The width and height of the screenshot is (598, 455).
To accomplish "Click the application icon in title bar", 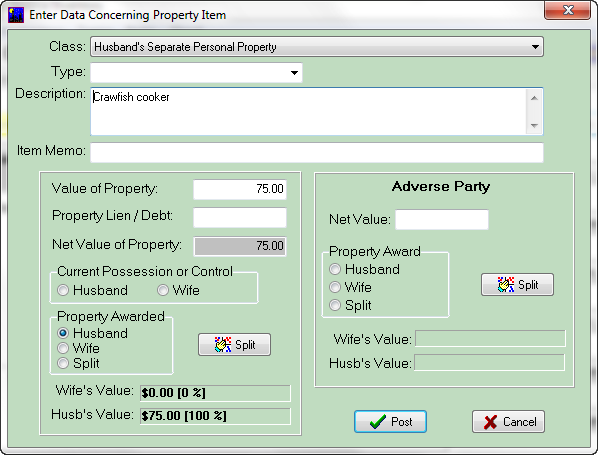I will click(x=16, y=15).
